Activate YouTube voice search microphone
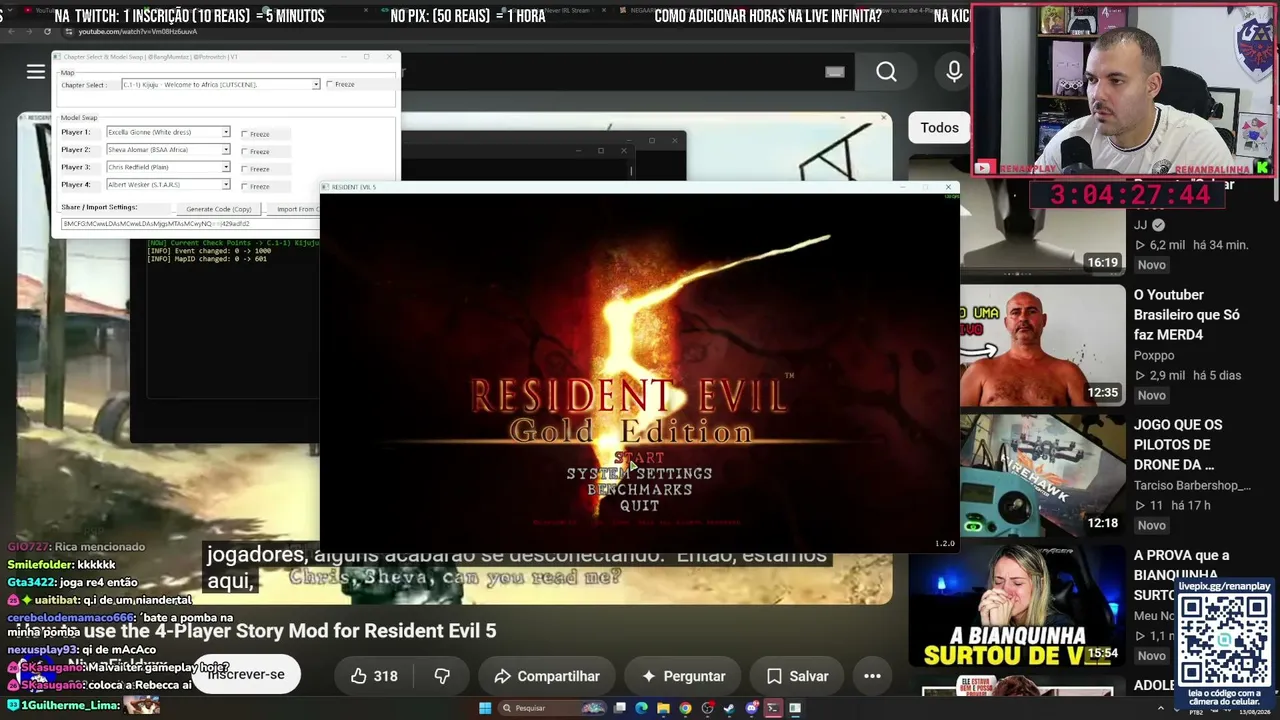Viewport: 1280px width, 720px height. 954,72
